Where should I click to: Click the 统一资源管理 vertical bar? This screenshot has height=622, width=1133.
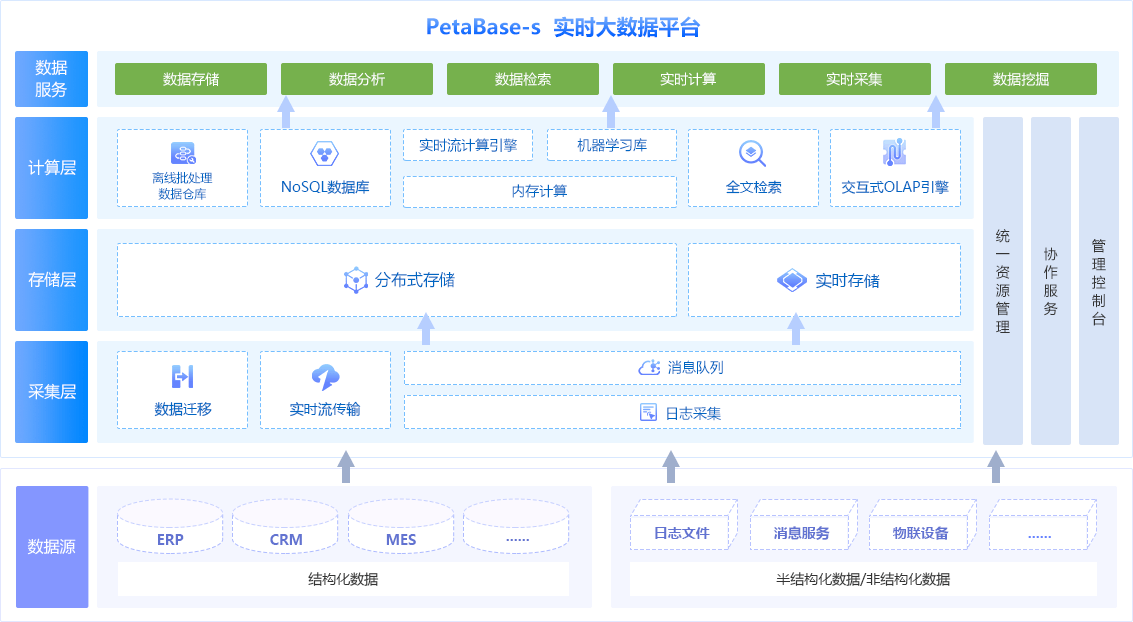(1003, 280)
